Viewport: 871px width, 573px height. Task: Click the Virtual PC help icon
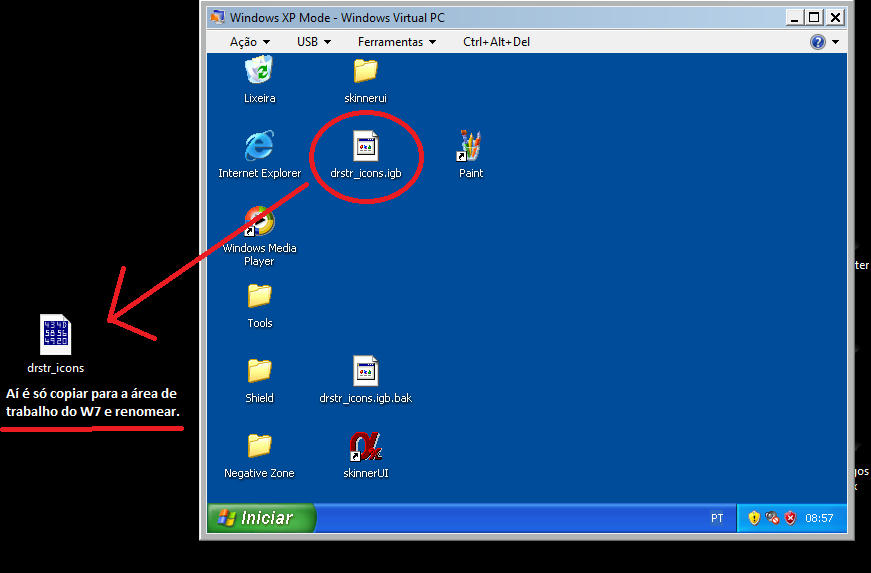click(x=818, y=42)
